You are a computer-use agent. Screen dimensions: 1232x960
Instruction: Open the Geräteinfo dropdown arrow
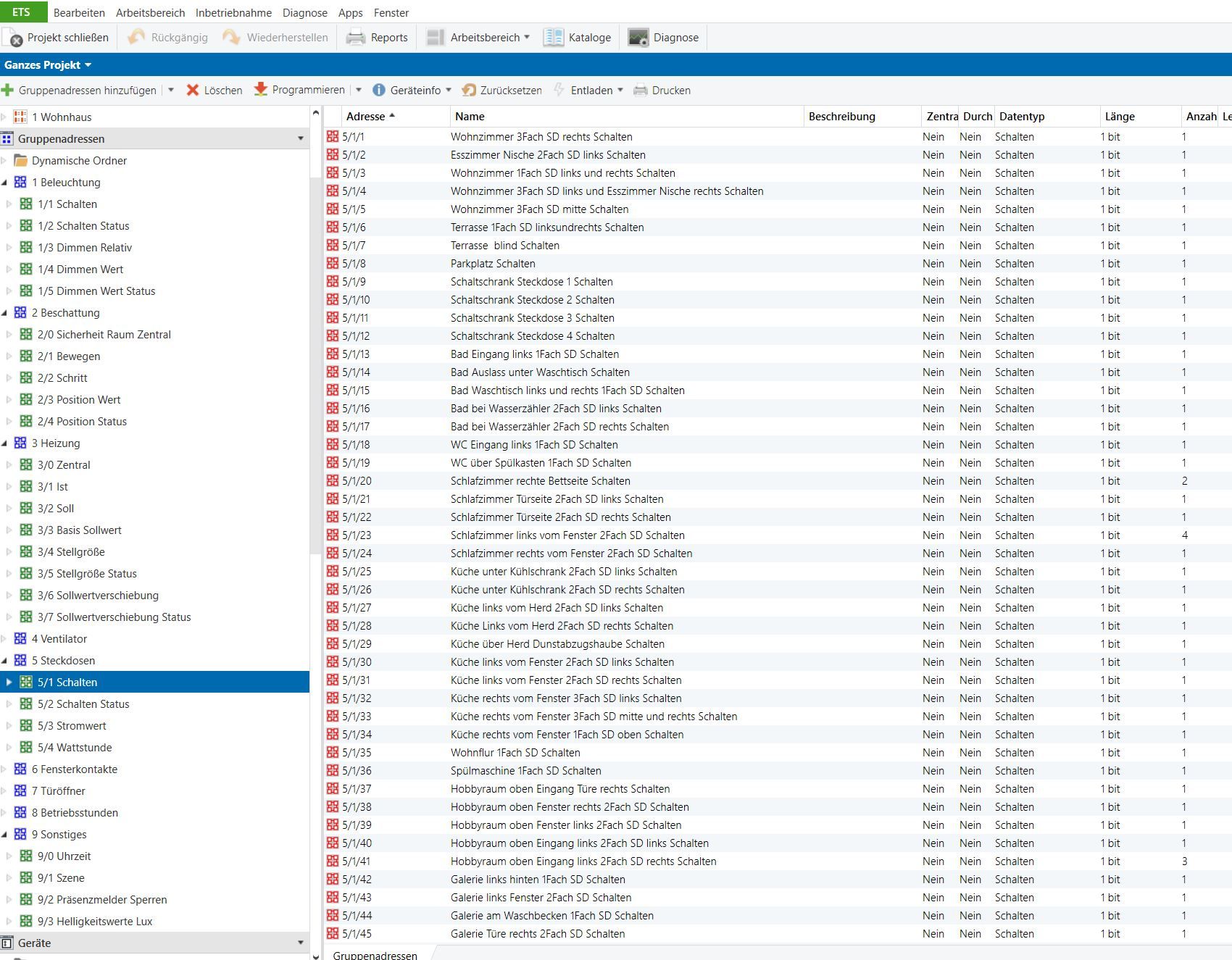pyautogui.click(x=449, y=90)
